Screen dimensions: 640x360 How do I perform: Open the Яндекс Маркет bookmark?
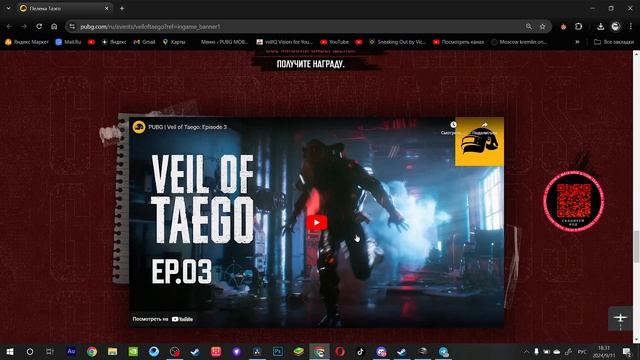[27, 42]
